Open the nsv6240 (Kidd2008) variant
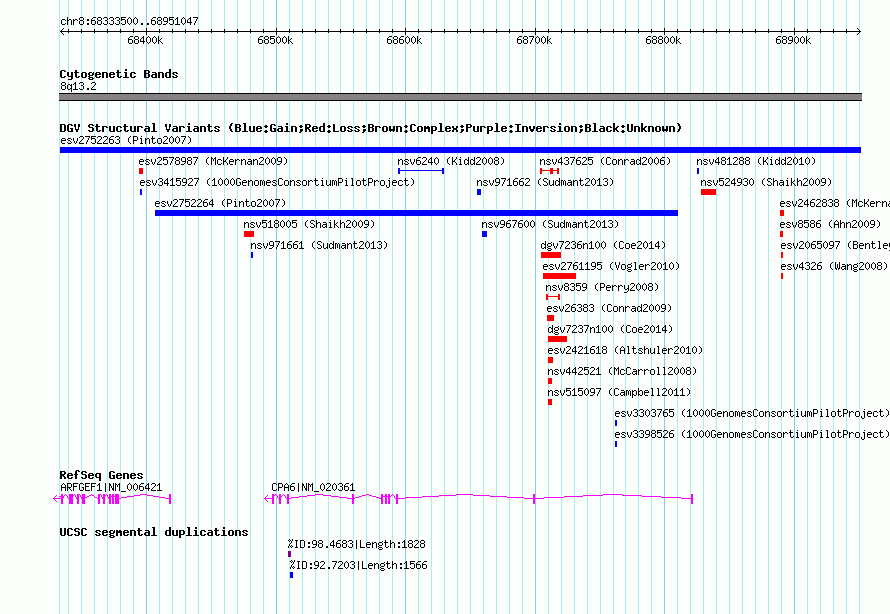The image size is (890, 614). pyautogui.click(x=451, y=161)
